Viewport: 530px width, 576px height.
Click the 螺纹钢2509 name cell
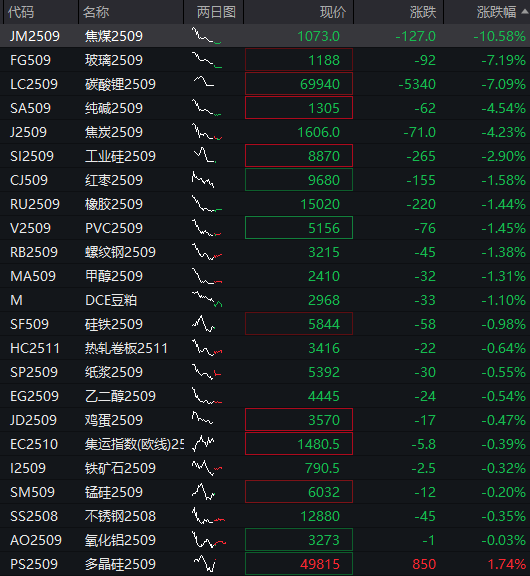pos(120,252)
